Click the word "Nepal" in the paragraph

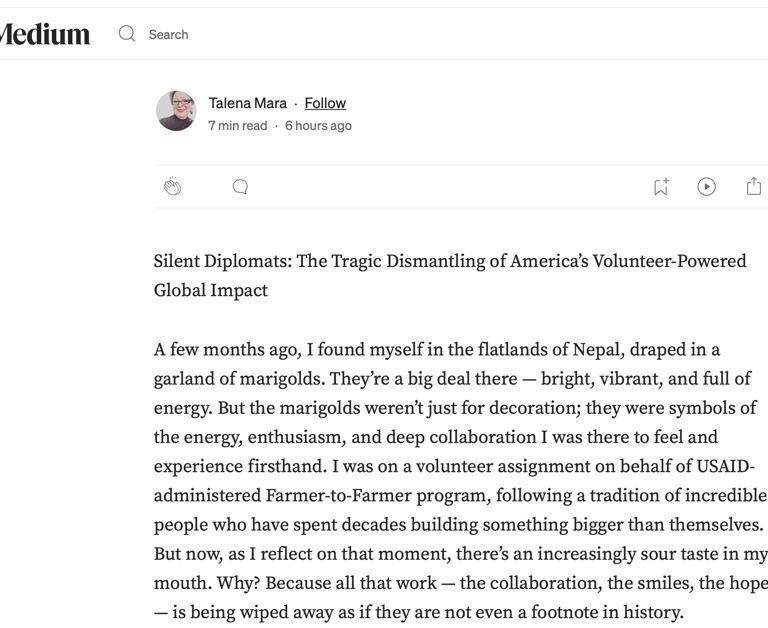[x=599, y=350]
